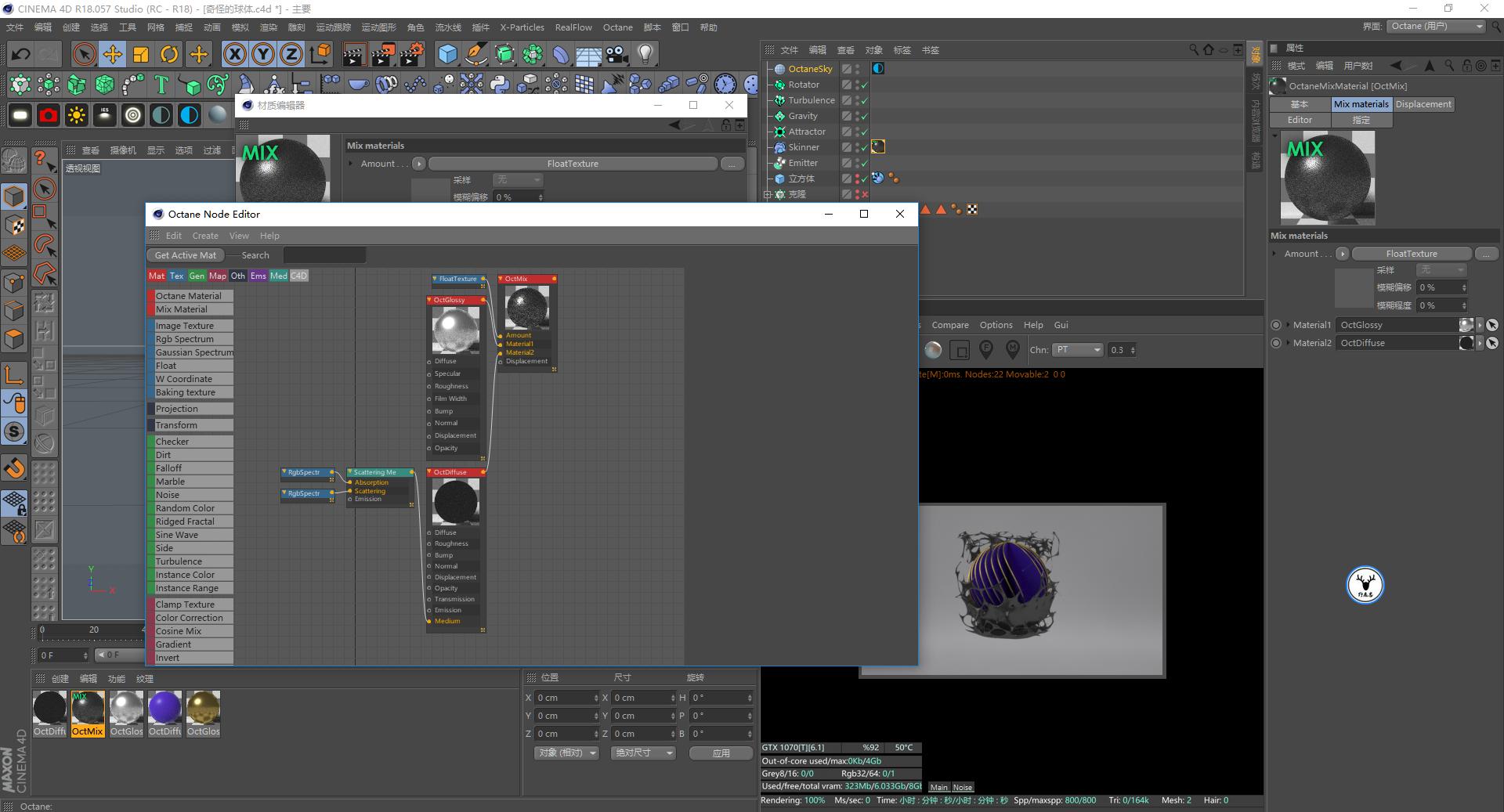
Task: Click the Text spline T icon
Action: pos(161,85)
